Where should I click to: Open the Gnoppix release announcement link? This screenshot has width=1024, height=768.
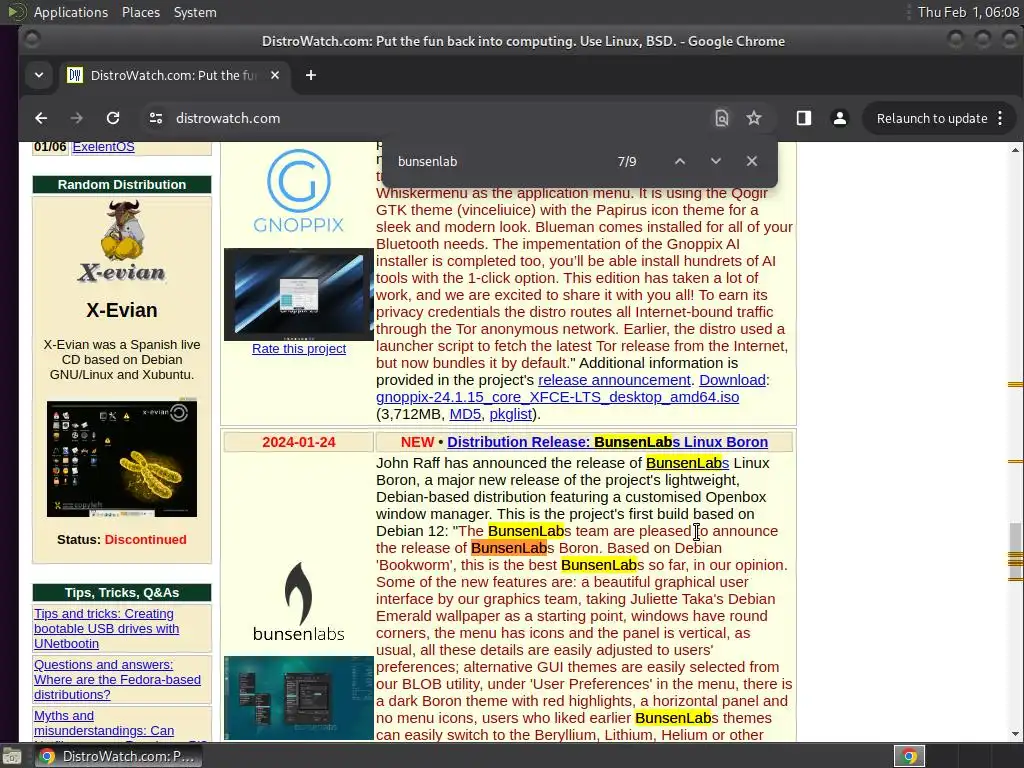pos(614,380)
